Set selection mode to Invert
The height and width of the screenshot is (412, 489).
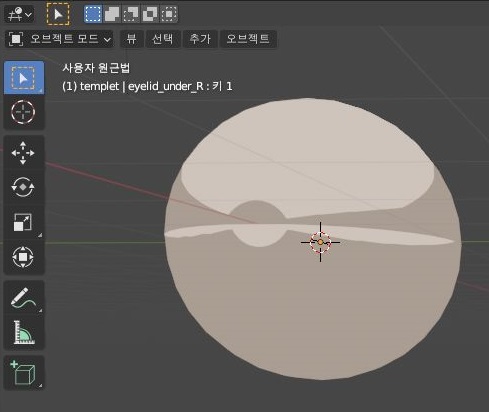(150, 14)
